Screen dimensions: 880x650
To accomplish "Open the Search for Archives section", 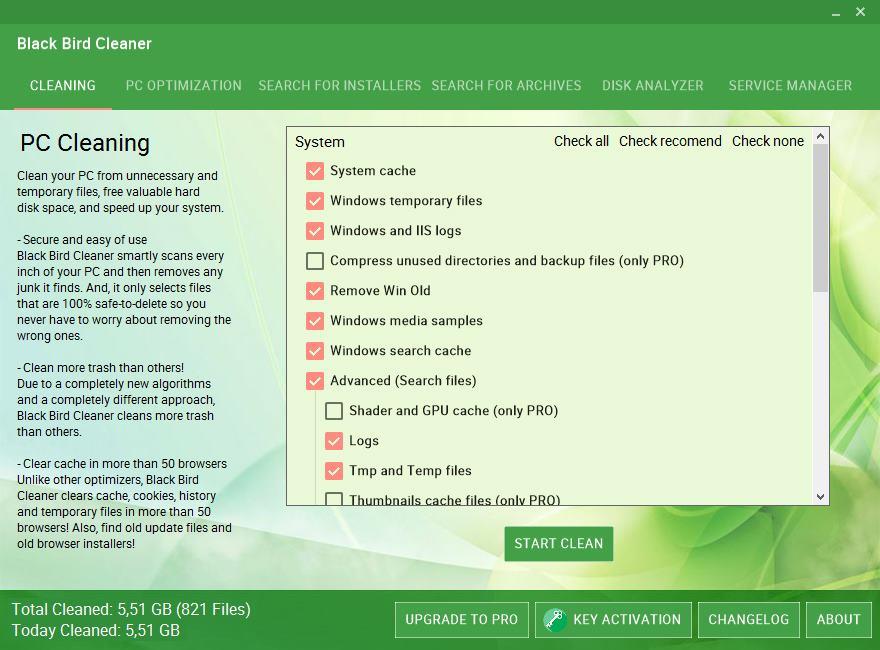I will (506, 86).
